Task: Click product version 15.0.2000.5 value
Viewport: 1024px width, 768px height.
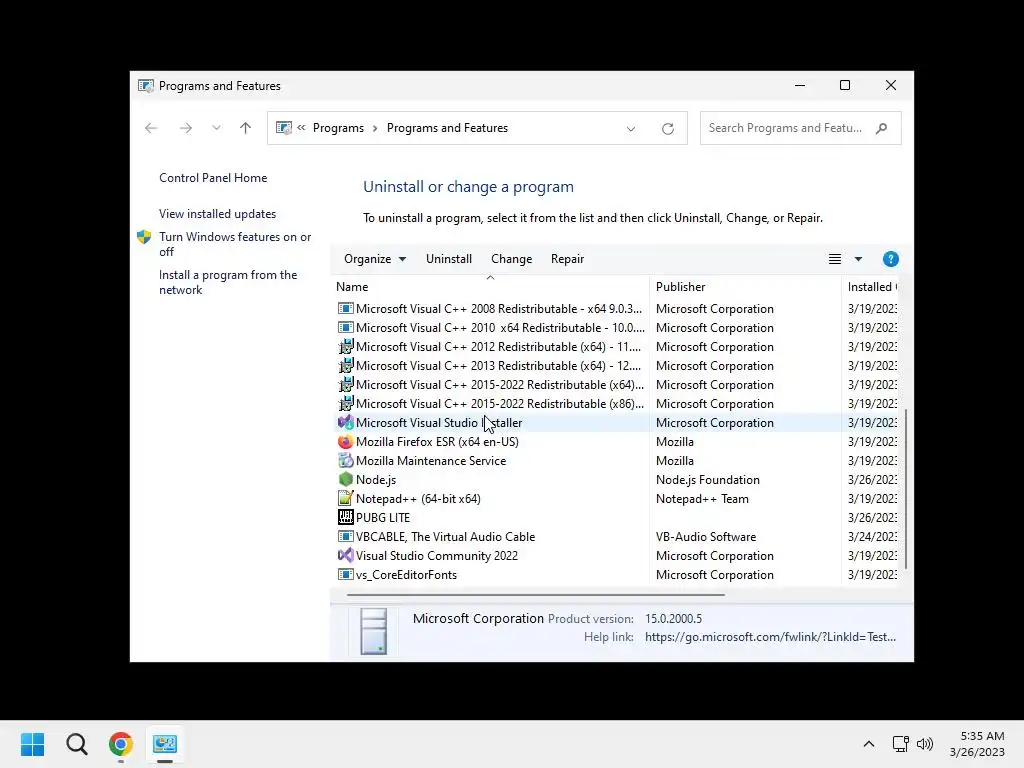Action: click(673, 618)
